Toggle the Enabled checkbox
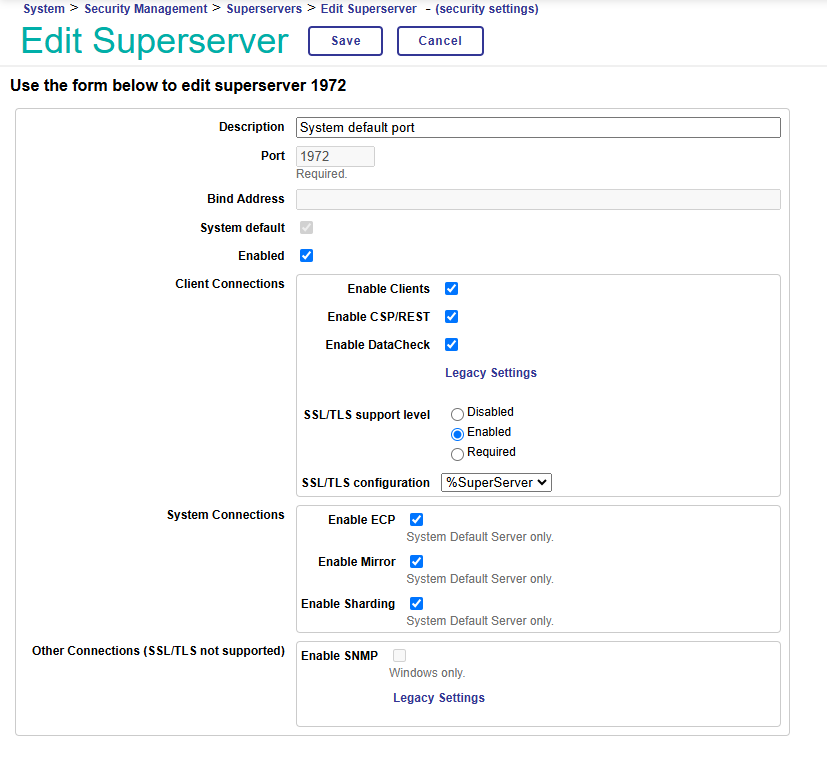 307,256
